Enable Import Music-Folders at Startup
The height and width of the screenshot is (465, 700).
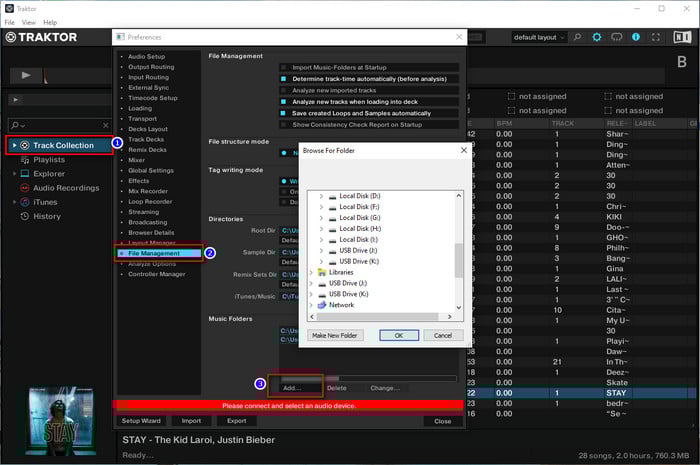tap(284, 67)
